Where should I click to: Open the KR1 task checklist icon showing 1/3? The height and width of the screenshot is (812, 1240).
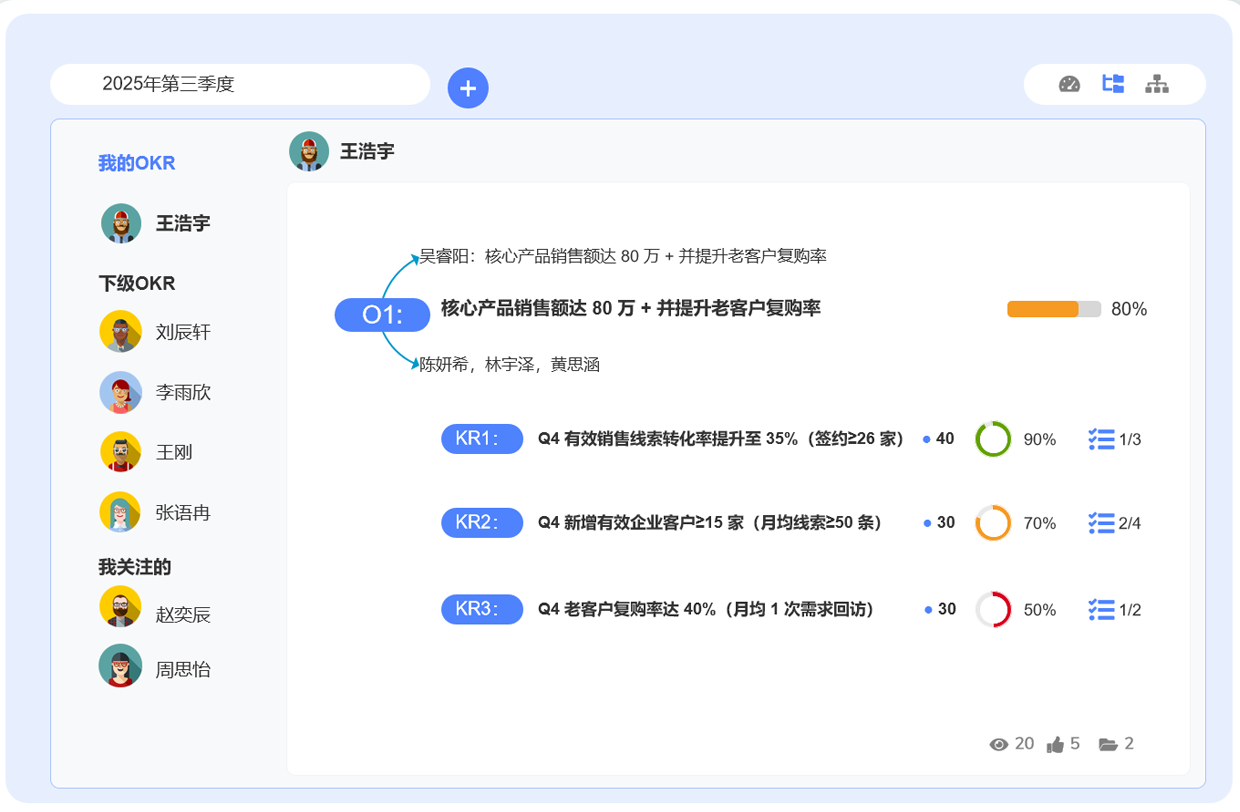point(1101,438)
